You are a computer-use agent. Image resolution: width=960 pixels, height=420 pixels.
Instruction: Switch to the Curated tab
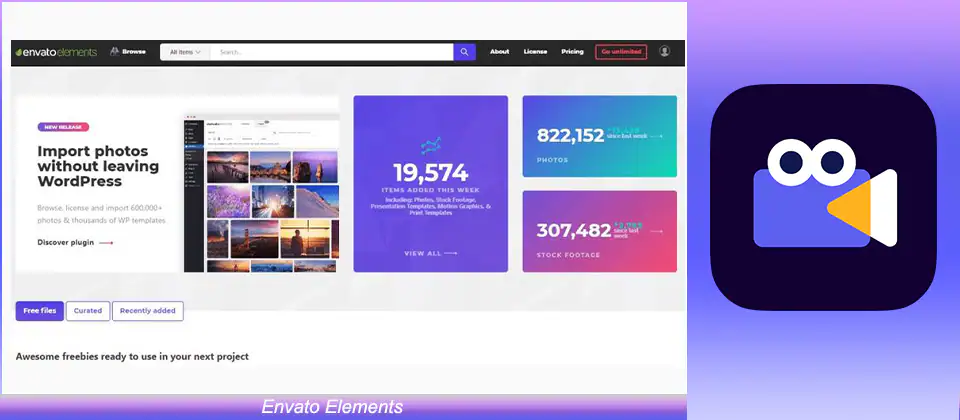point(88,311)
